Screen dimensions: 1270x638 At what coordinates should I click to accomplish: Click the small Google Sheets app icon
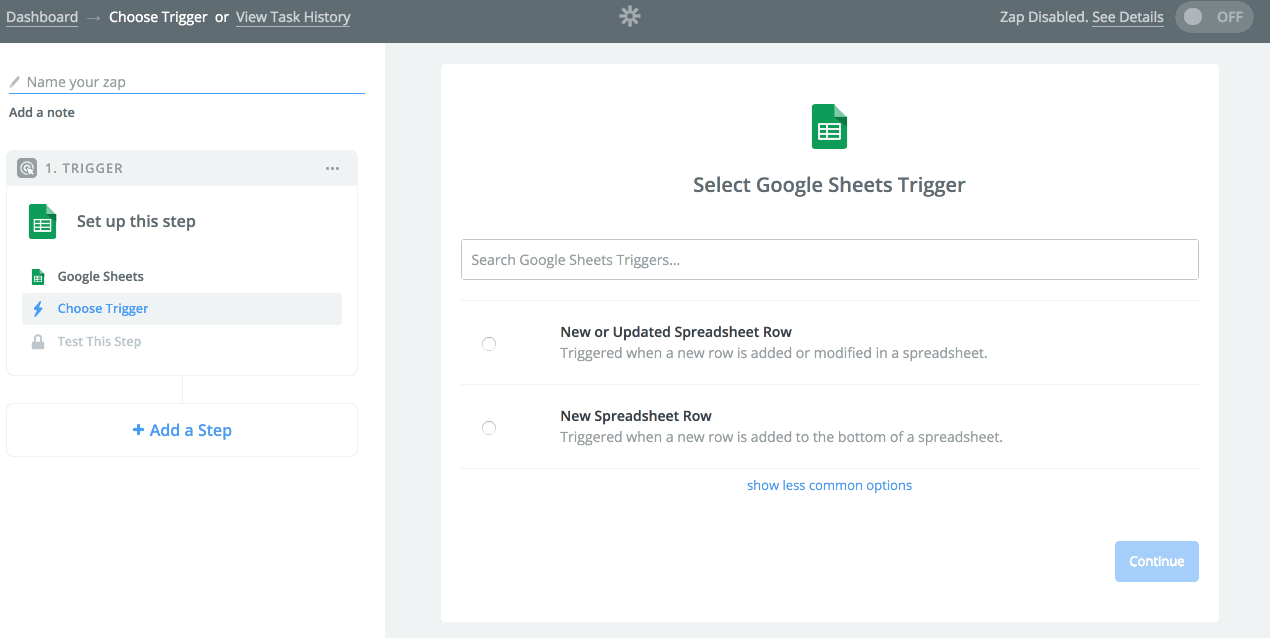pyautogui.click(x=38, y=277)
